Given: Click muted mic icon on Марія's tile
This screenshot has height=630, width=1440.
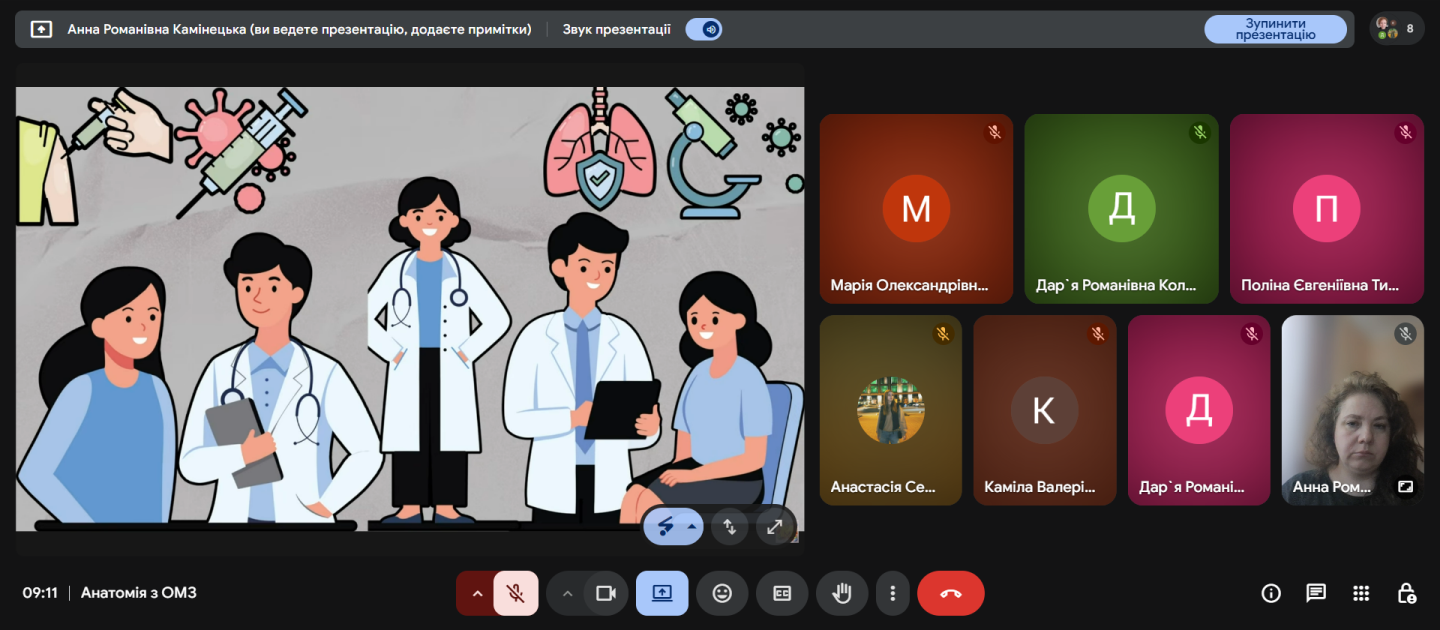Looking at the screenshot, I should (x=994, y=132).
